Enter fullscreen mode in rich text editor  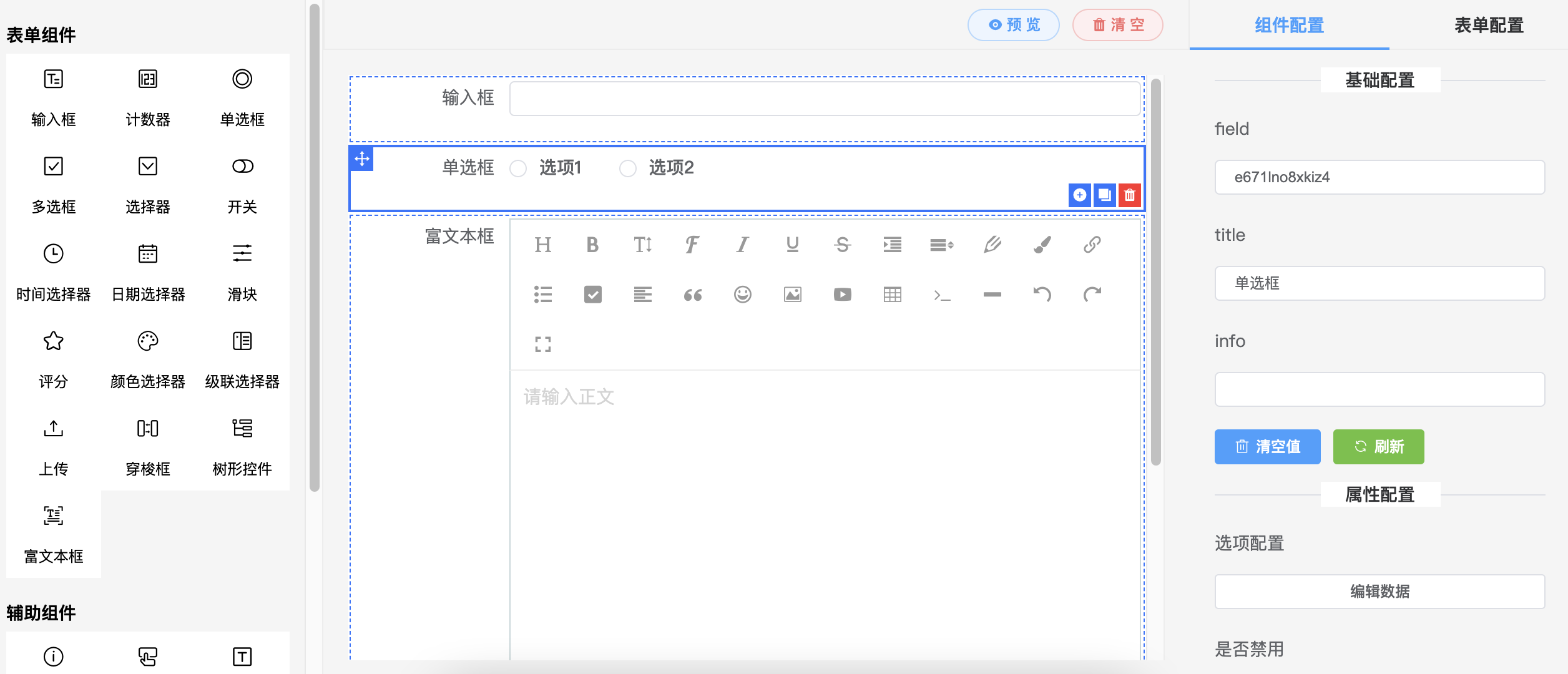point(542,344)
